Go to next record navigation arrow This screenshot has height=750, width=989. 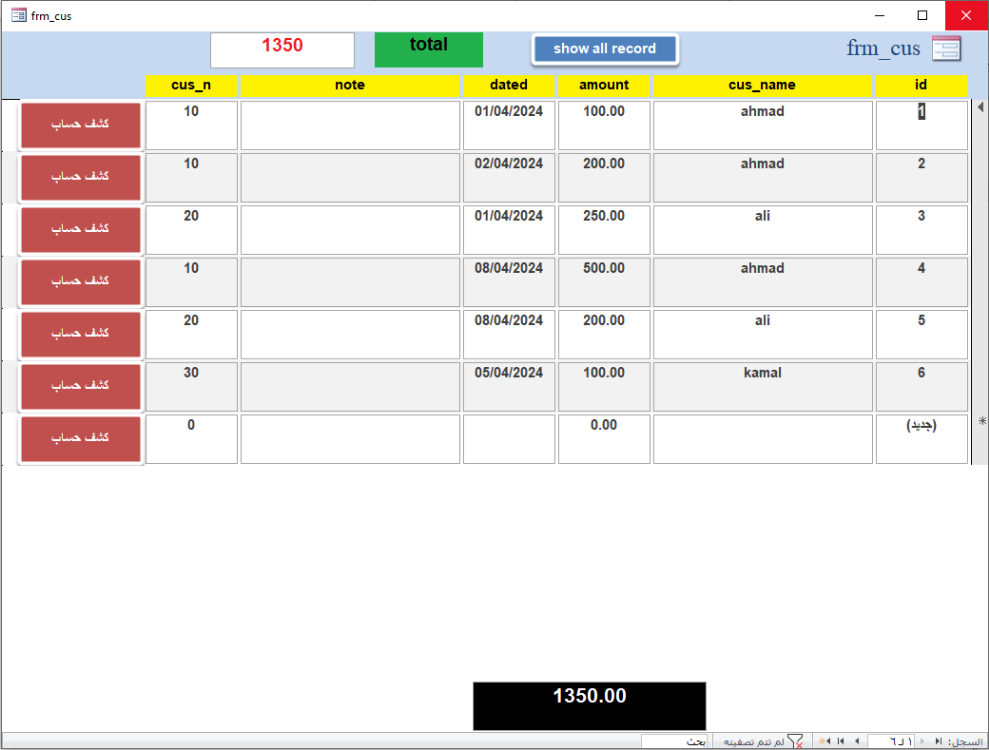pyautogui.click(x=857, y=741)
